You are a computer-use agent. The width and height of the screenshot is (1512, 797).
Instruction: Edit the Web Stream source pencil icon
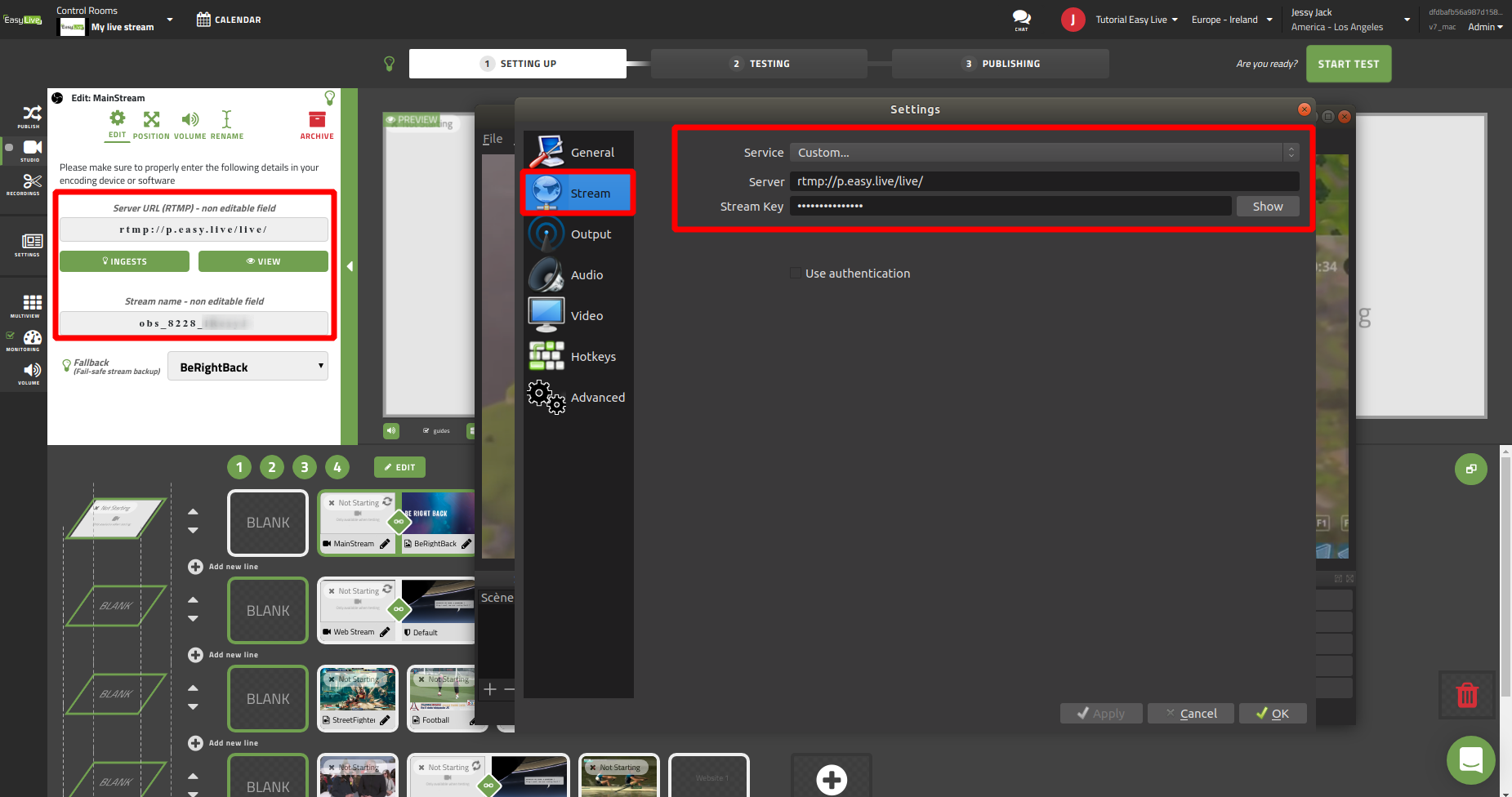coord(385,632)
